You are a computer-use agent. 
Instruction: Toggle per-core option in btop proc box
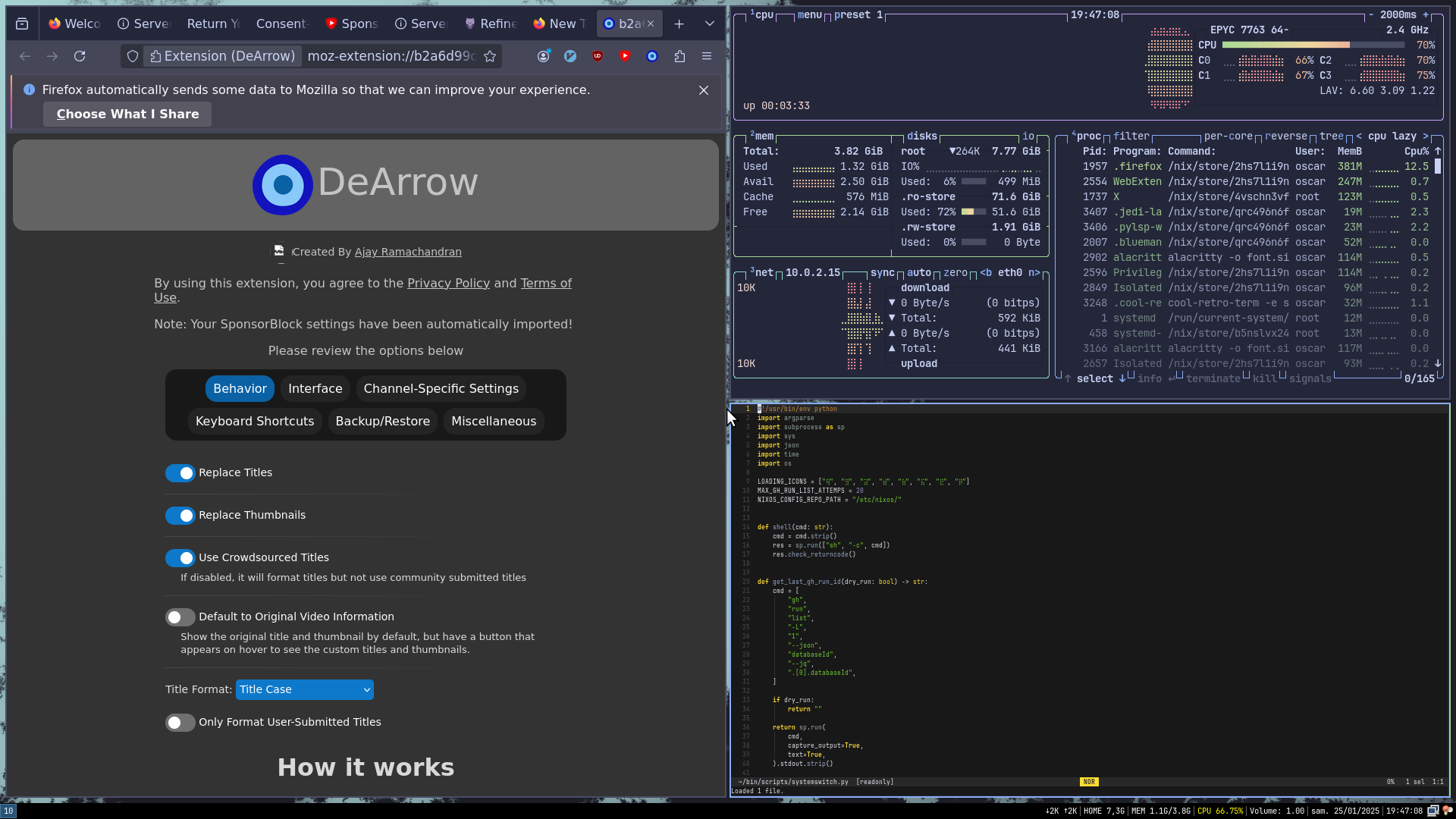pyautogui.click(x=1228, y=136)
